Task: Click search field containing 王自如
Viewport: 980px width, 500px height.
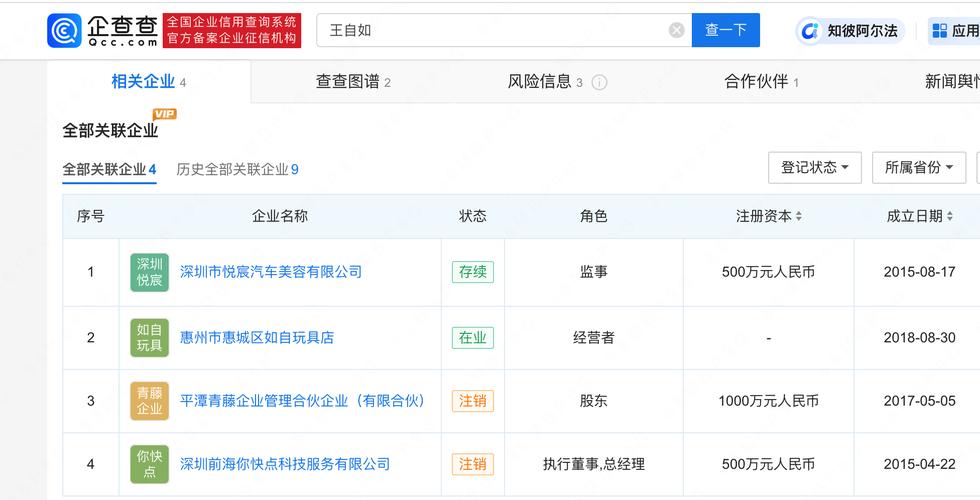Action: click(504, 30)
